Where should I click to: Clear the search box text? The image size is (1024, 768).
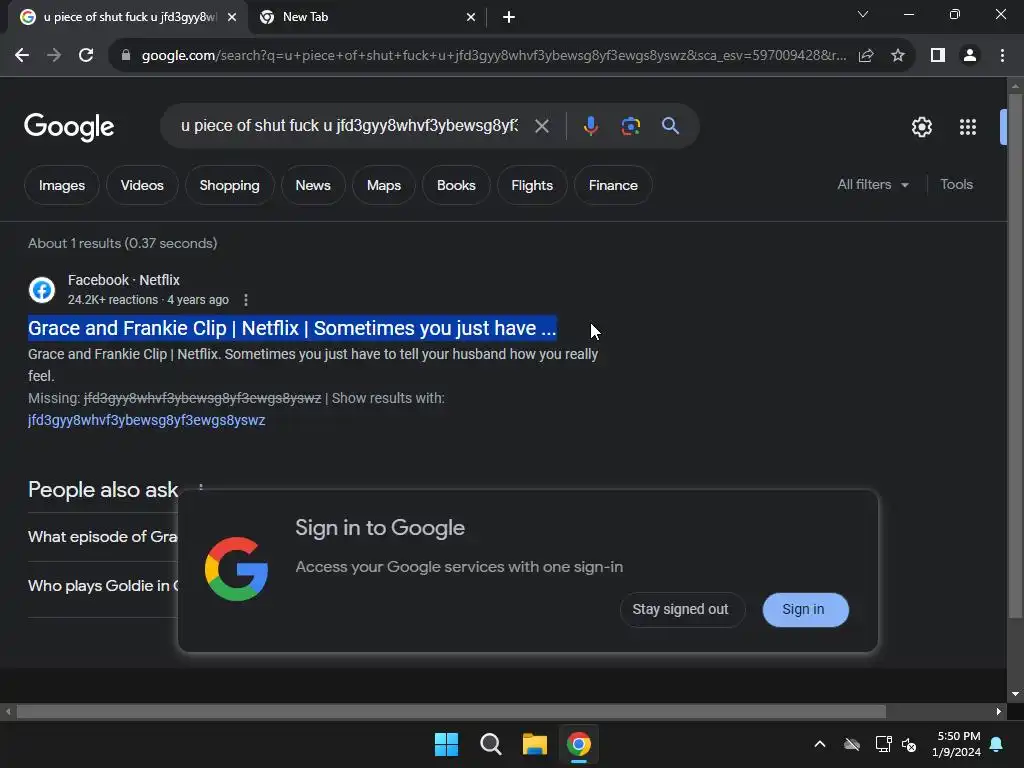click(541, 126)
